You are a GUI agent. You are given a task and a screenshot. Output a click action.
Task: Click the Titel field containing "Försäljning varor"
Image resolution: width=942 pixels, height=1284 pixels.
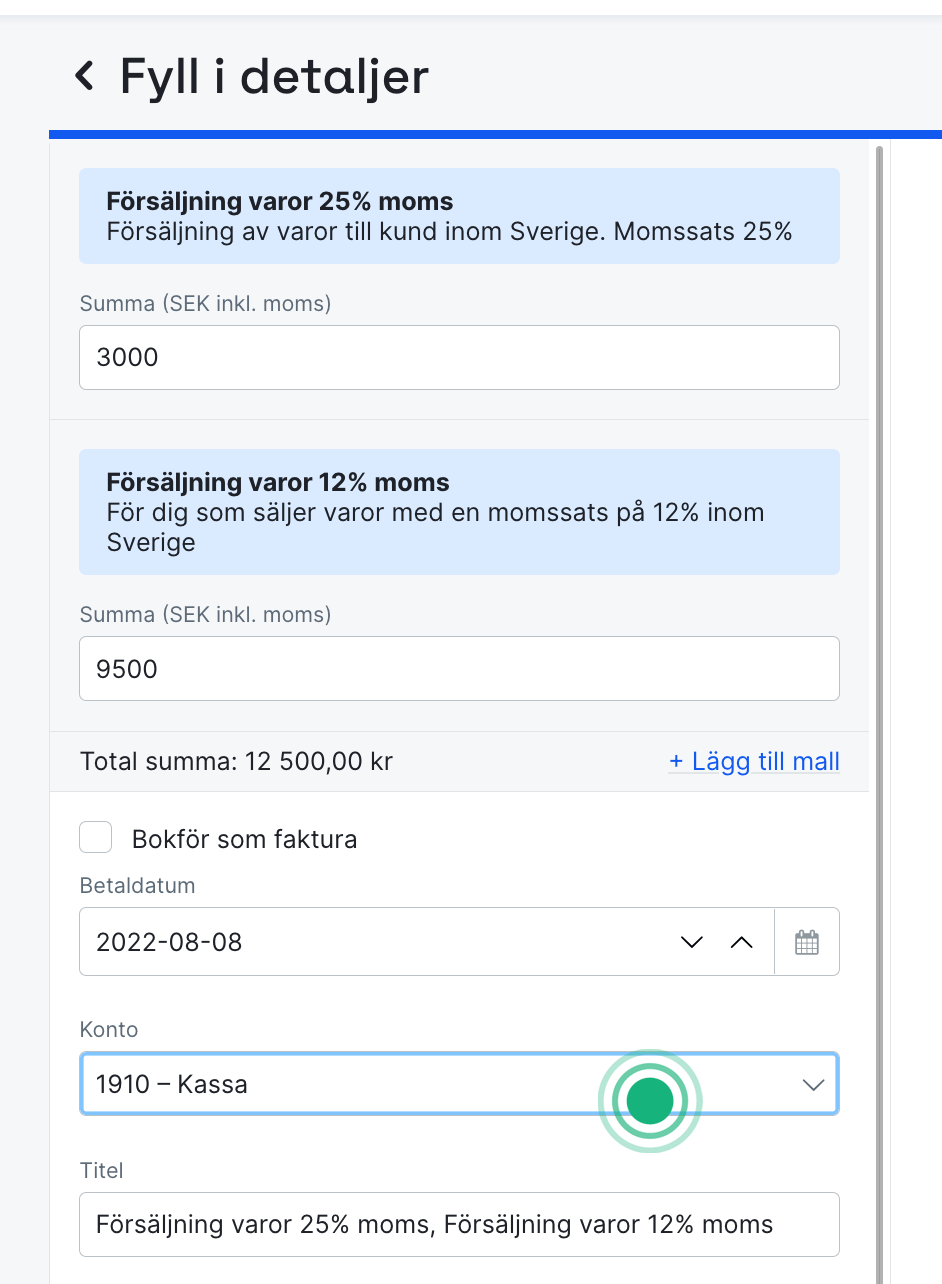459,1224
